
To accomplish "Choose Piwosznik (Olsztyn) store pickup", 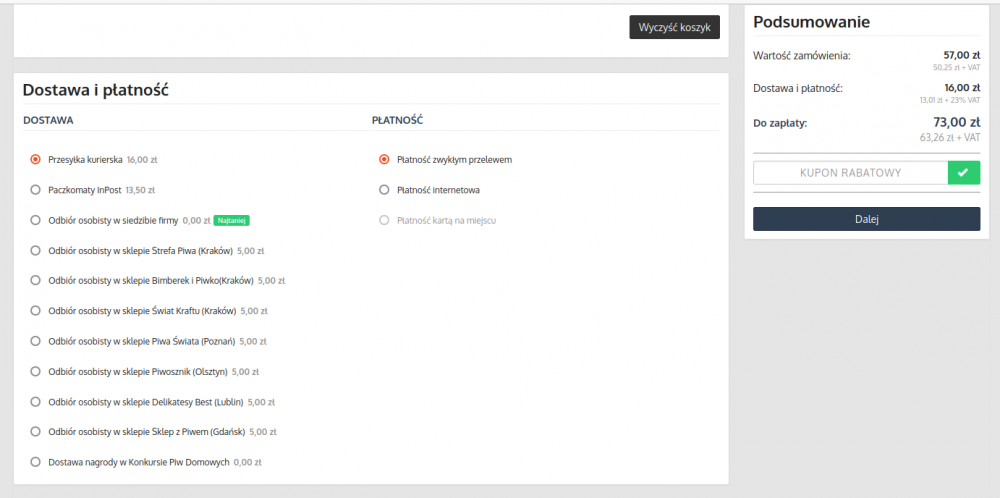I will 36,371.
